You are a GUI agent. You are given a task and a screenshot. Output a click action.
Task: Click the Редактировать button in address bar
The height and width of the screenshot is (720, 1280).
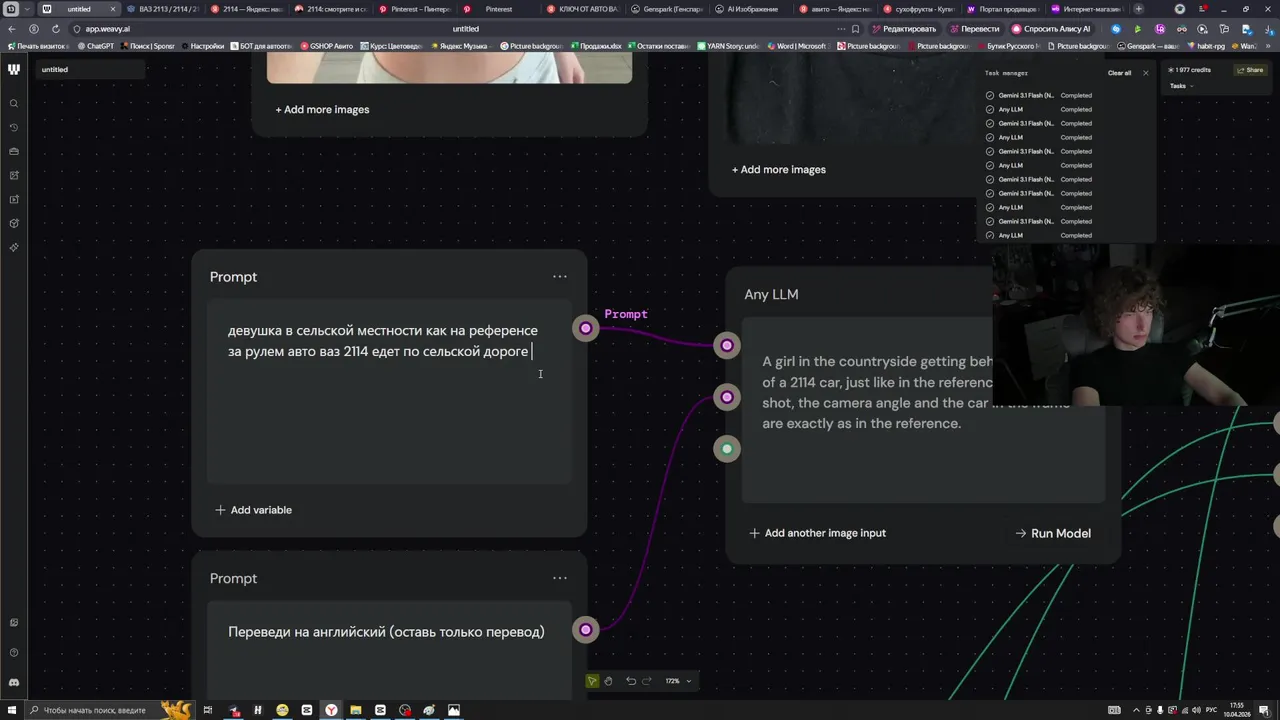[904, 29]
